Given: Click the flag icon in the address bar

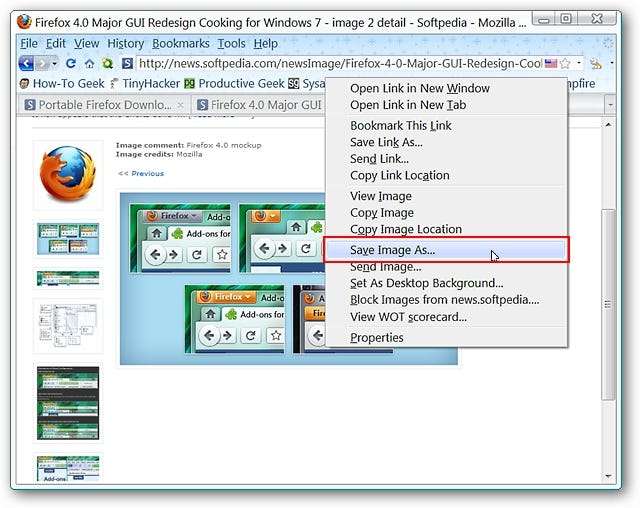Looking at the screenshot, I should coord(551,63).
